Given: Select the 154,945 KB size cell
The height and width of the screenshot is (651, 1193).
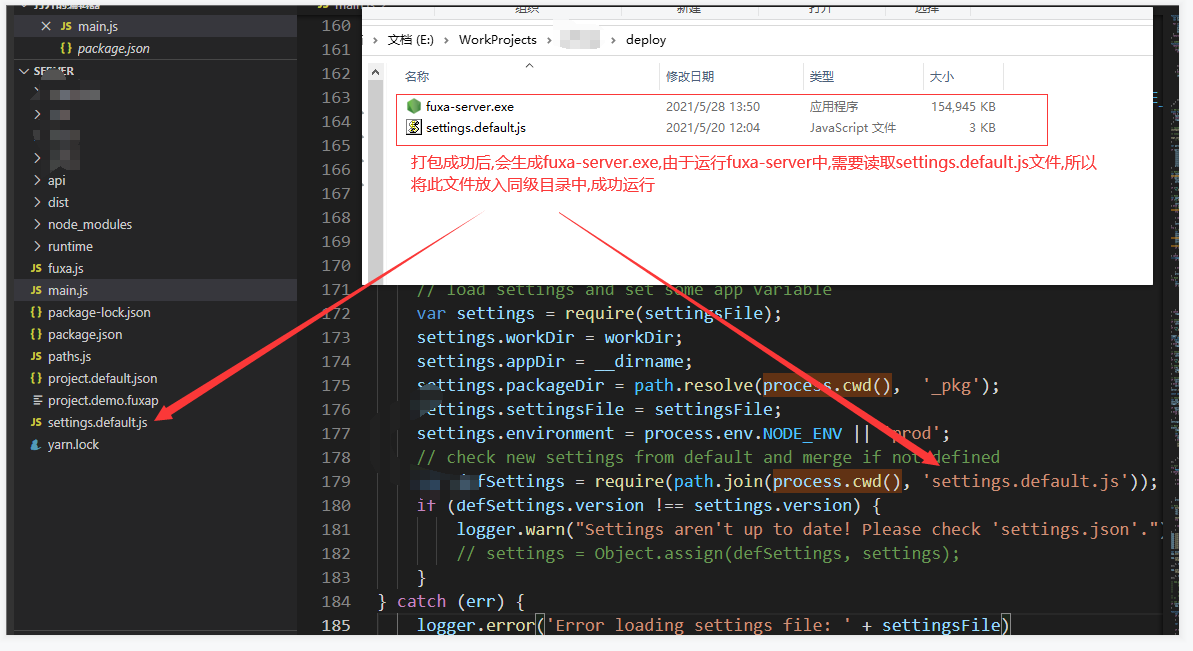Looking at the screenshot, I should [x=963, y=106].
